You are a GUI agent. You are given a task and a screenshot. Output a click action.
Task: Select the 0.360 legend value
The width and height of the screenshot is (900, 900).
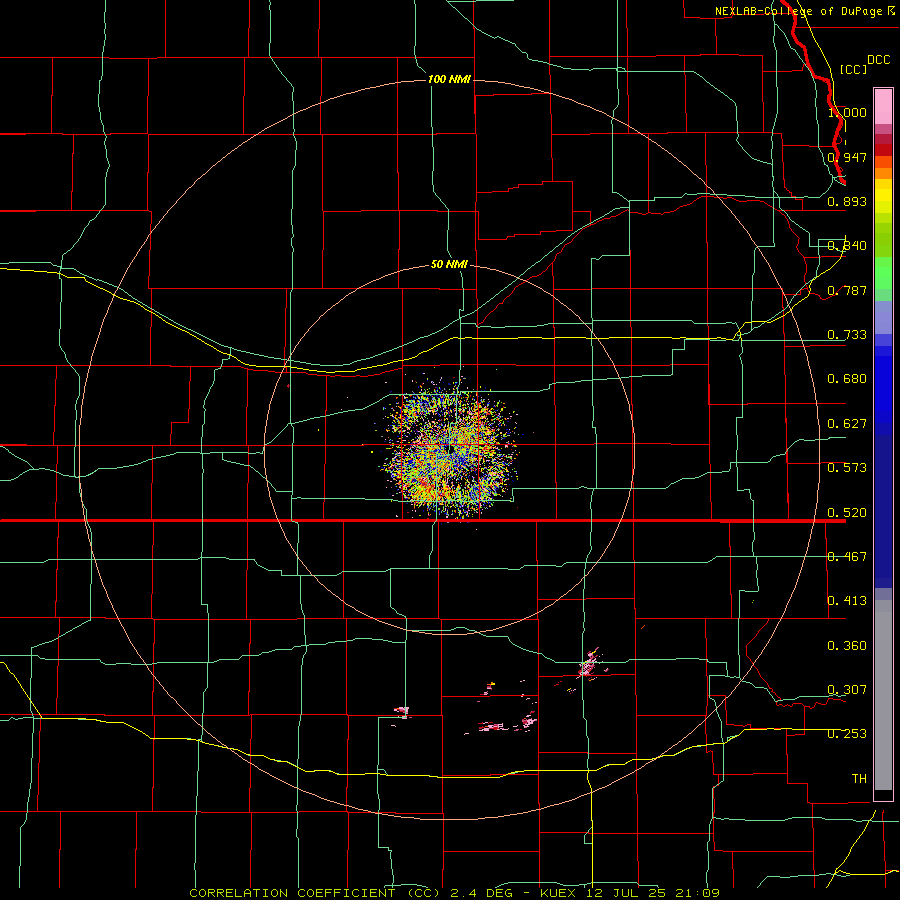pos(847,646)
